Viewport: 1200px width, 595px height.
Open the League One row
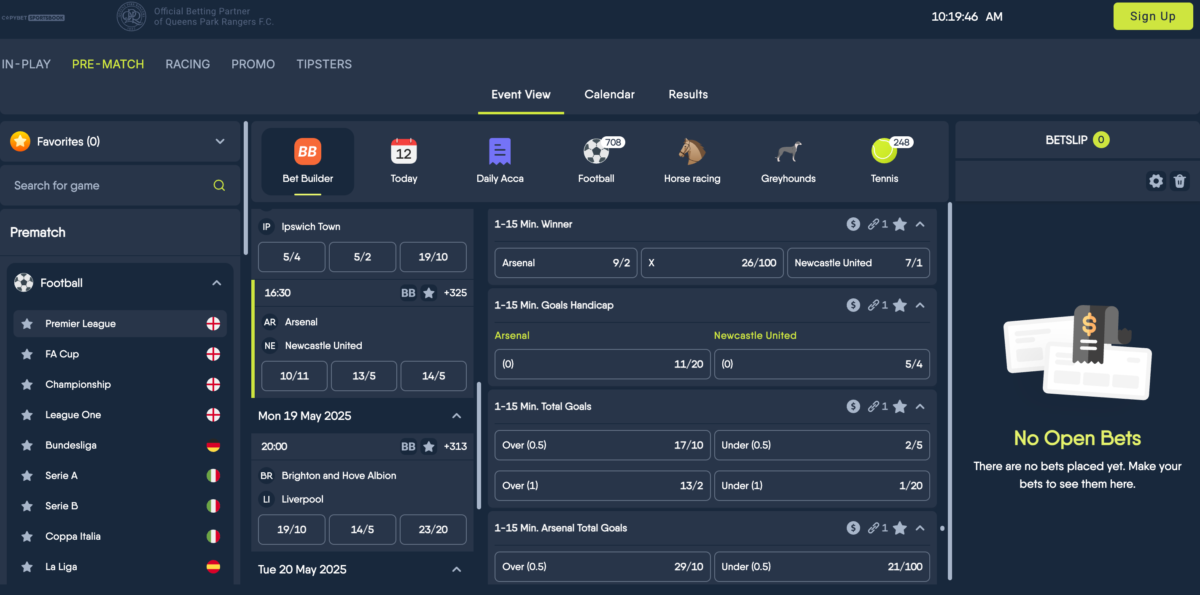coord(120,415)
